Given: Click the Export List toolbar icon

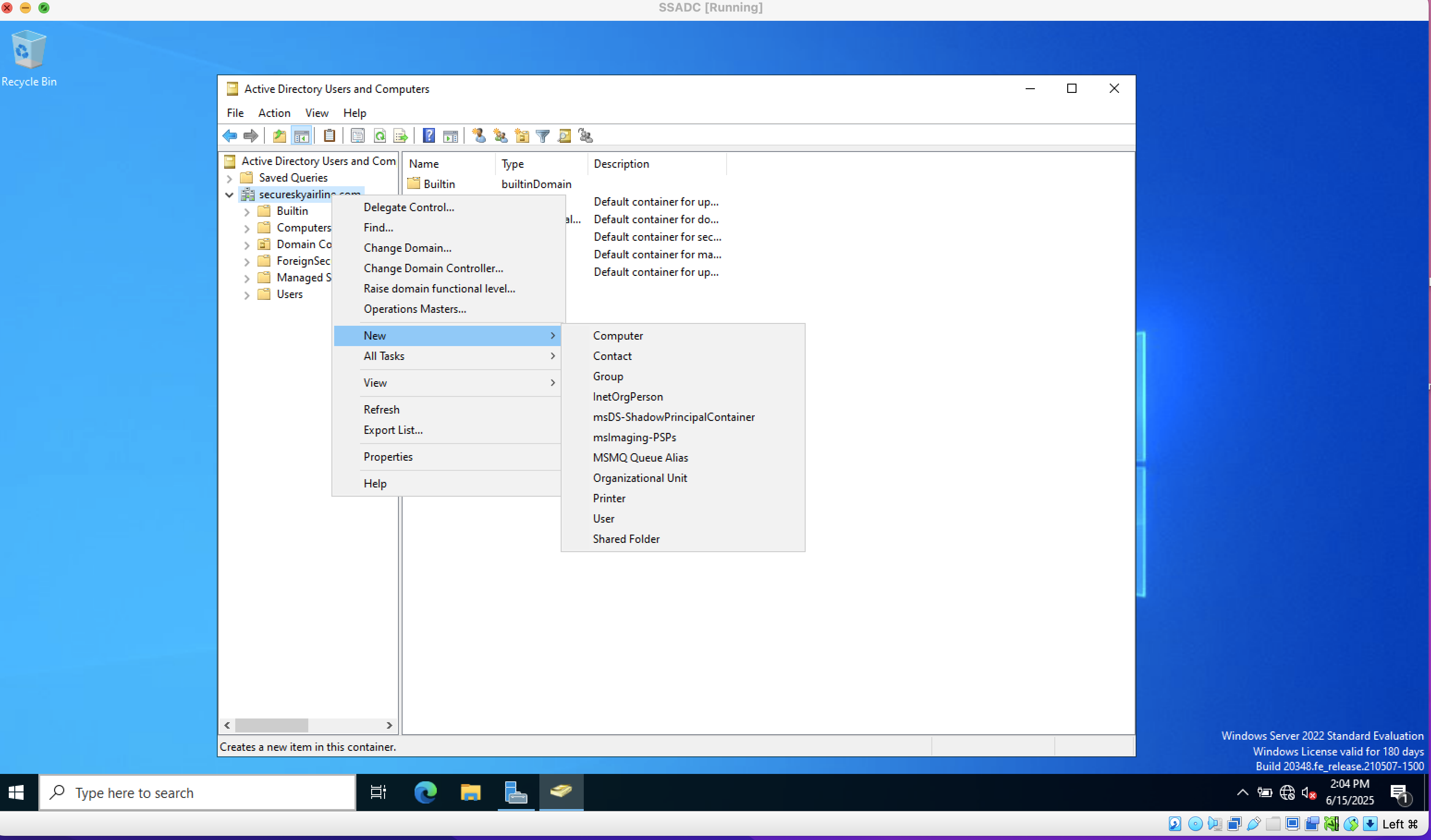Looking at the screenshot, I should 400,136.
